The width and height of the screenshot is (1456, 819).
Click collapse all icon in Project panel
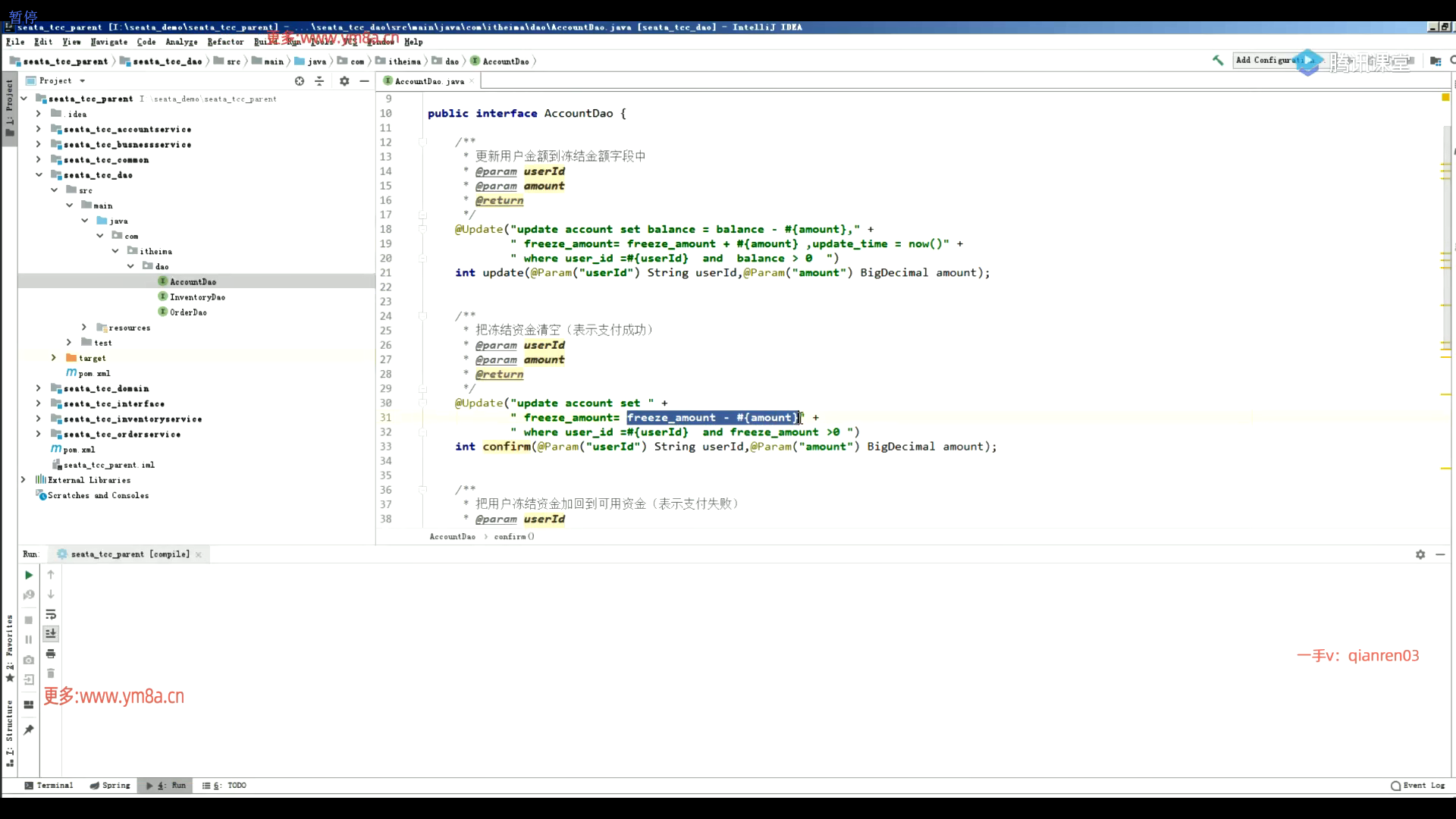click(x=319, y=81)
